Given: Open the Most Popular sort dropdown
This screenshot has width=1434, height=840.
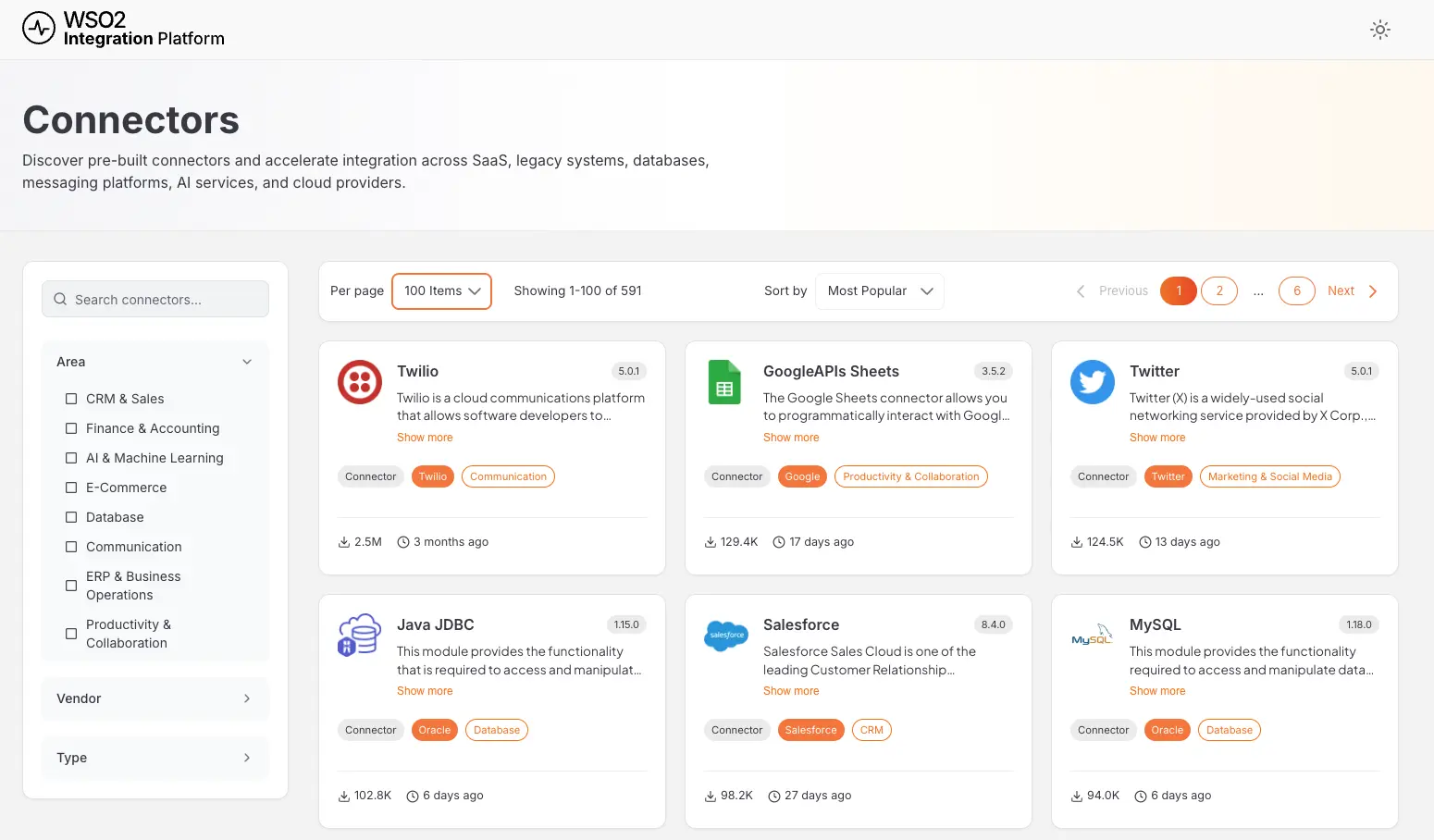Looking at the screenshot, I should pos(879,291).
